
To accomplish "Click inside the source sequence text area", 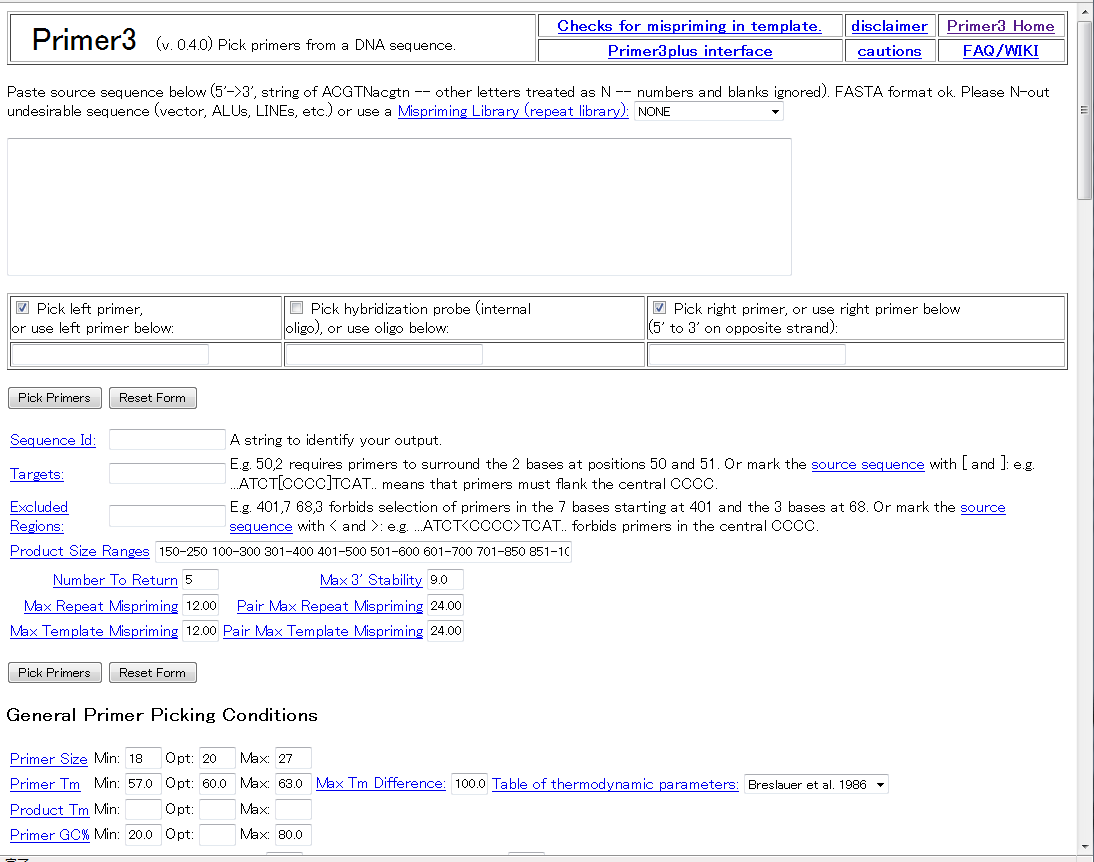I will pyautogui.click(x=399, y=207).
